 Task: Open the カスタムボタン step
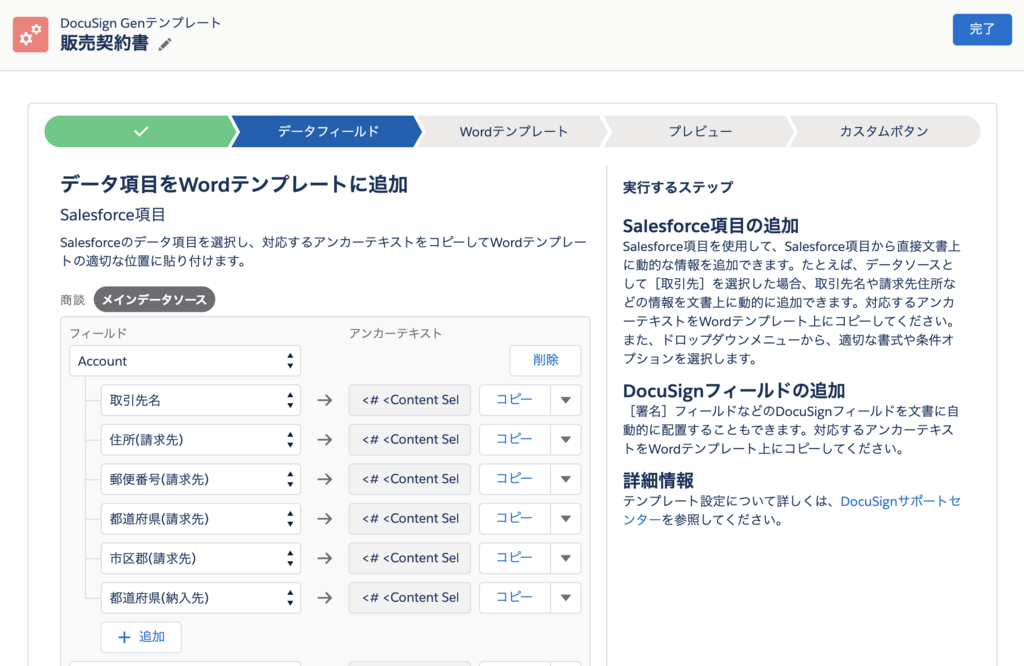(x=884, y=131)
